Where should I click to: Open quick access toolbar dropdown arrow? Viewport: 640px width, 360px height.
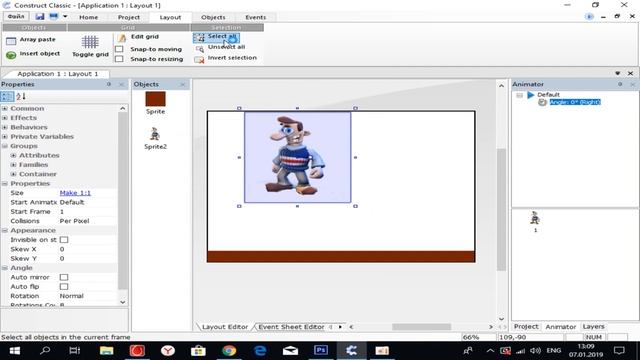65,17
